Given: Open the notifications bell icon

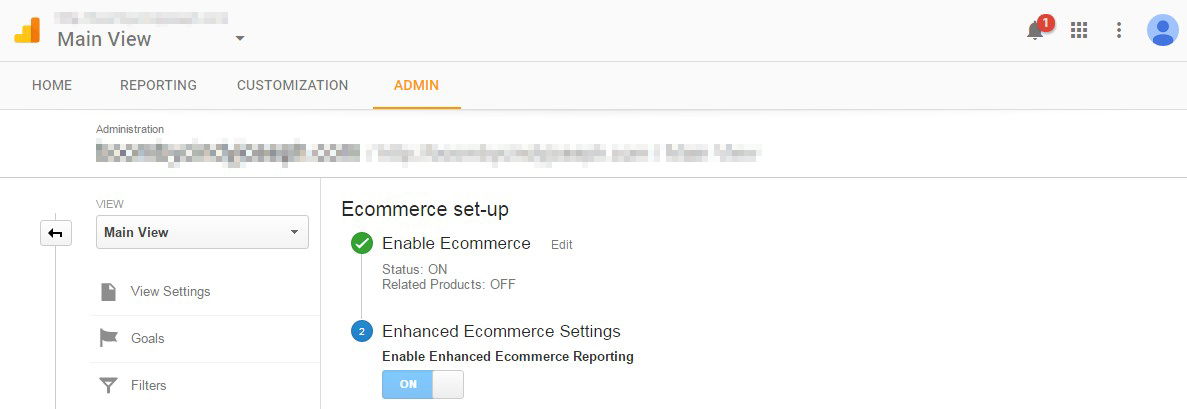Looking at the screenshot, I should point(1036,30).
